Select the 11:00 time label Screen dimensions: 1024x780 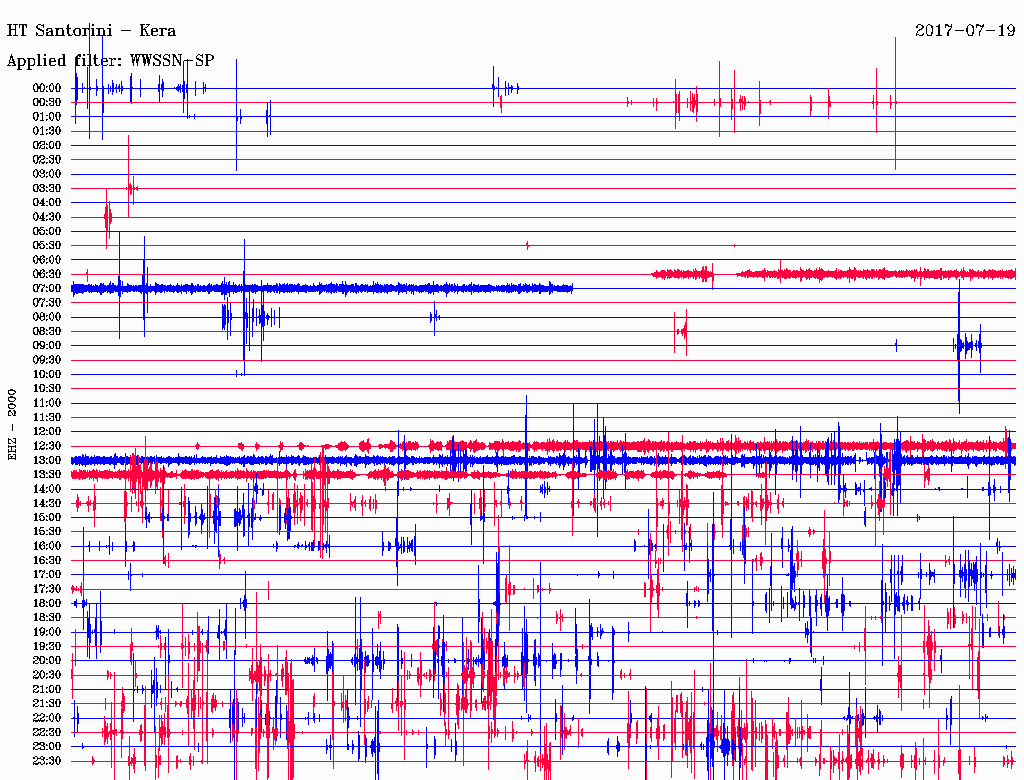[47, 403]
